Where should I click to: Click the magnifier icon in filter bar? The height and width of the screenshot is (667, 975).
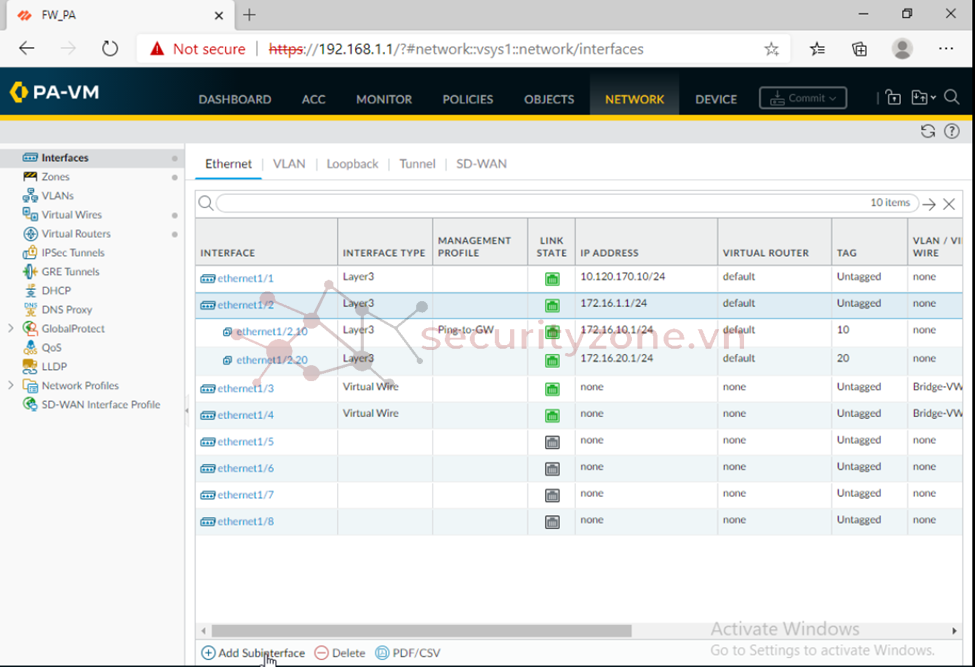click(206, 203)
